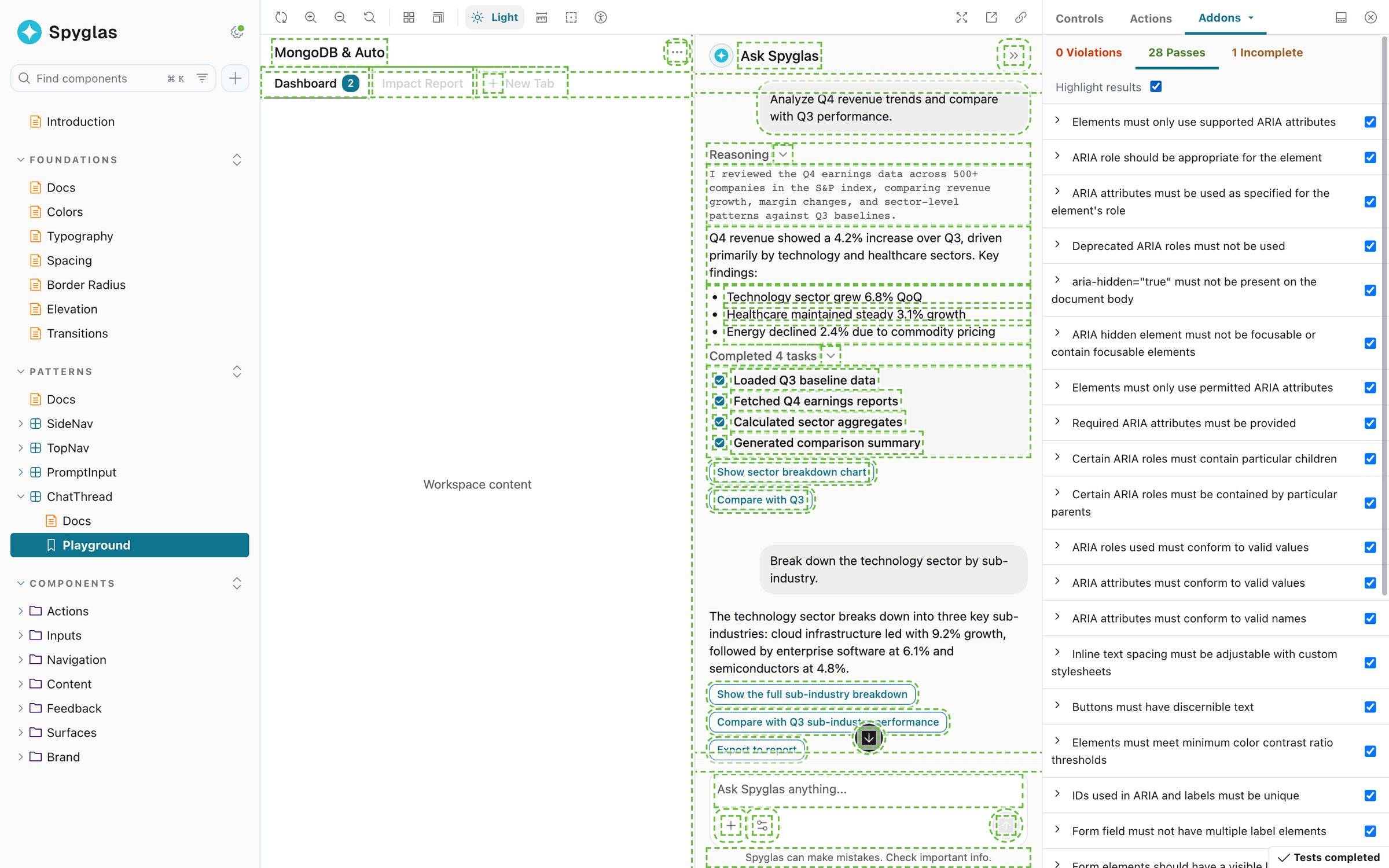The height and width of the screenshot is (868, 1389).
Task: Show the 1 Incomplete tab
Action: click(1267, 53)
